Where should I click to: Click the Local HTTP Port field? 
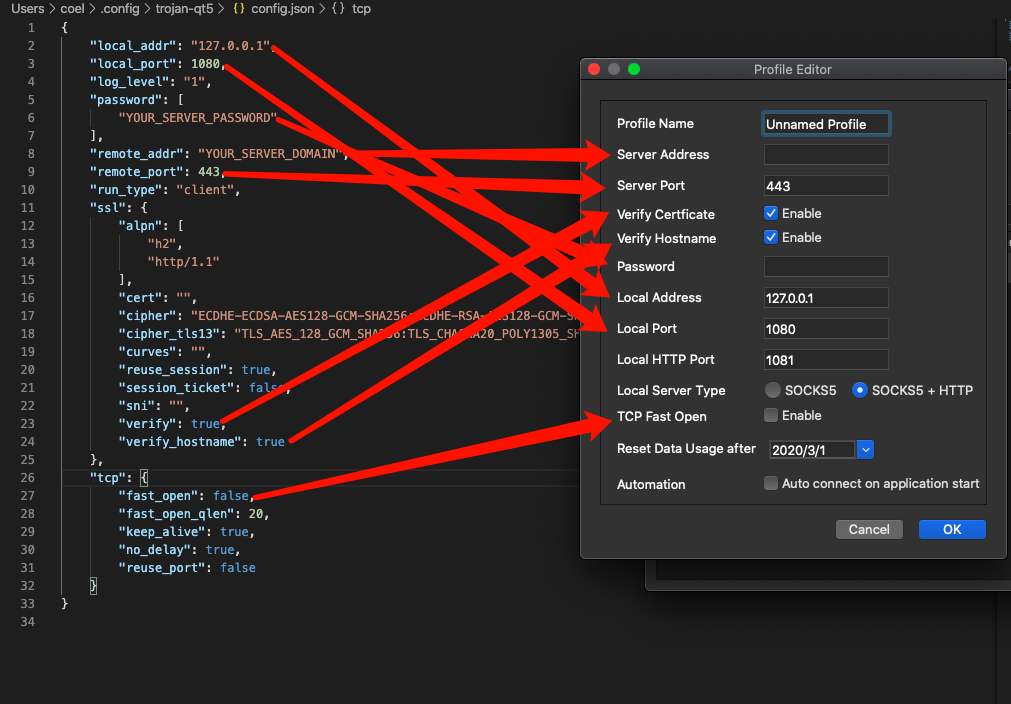[826, 360]
